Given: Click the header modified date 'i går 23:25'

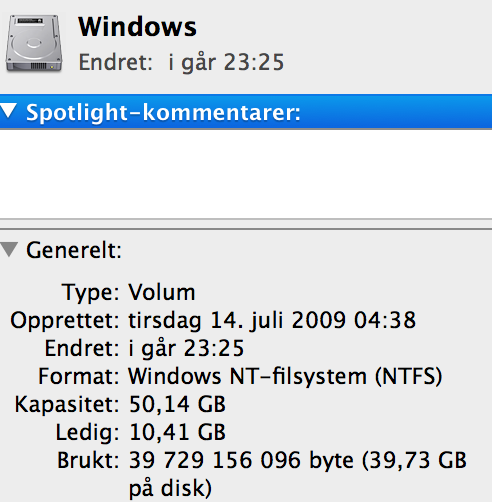Looking at the screenshot, I should 226,62.
